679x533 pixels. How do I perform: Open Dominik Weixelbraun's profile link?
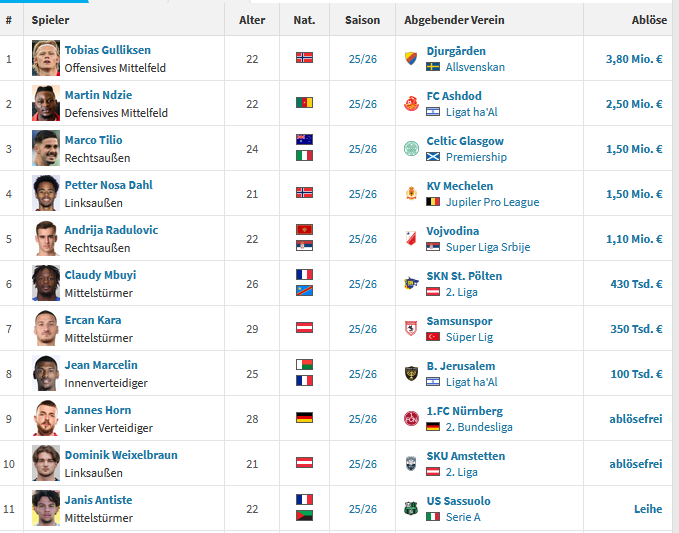121,455
